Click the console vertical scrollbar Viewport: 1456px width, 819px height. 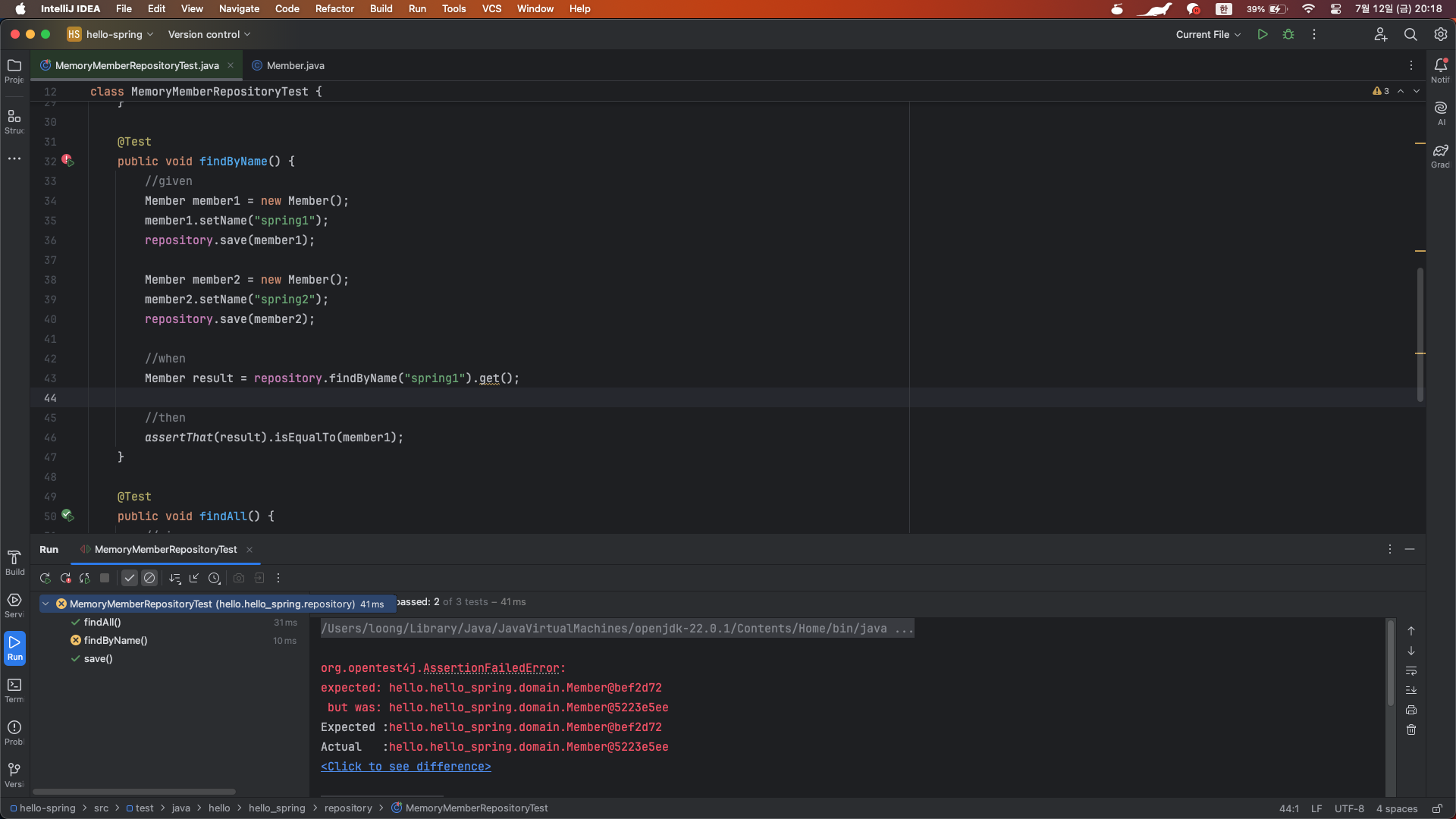(1391, 664)
